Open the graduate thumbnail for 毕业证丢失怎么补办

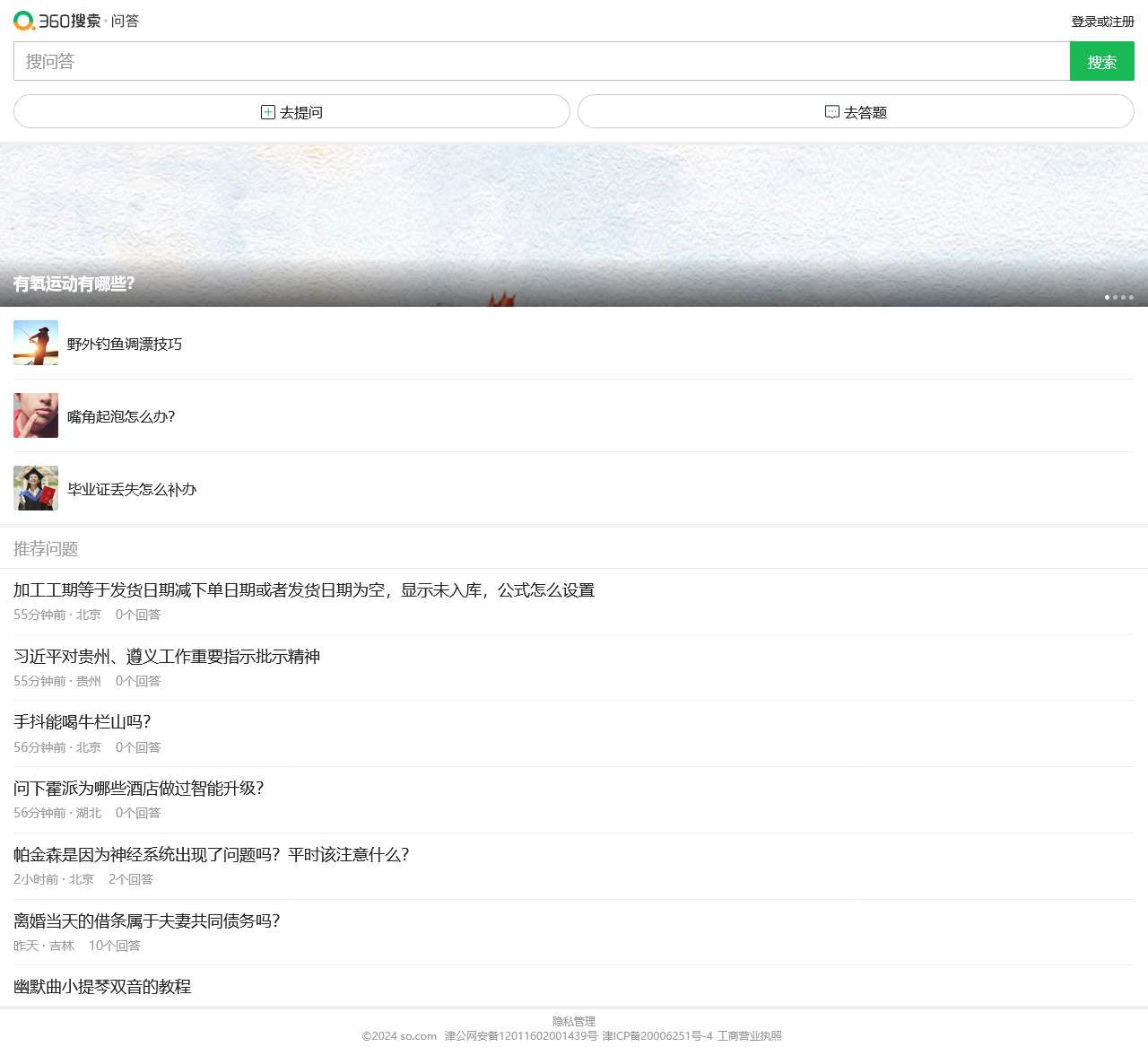pos(36,488)
